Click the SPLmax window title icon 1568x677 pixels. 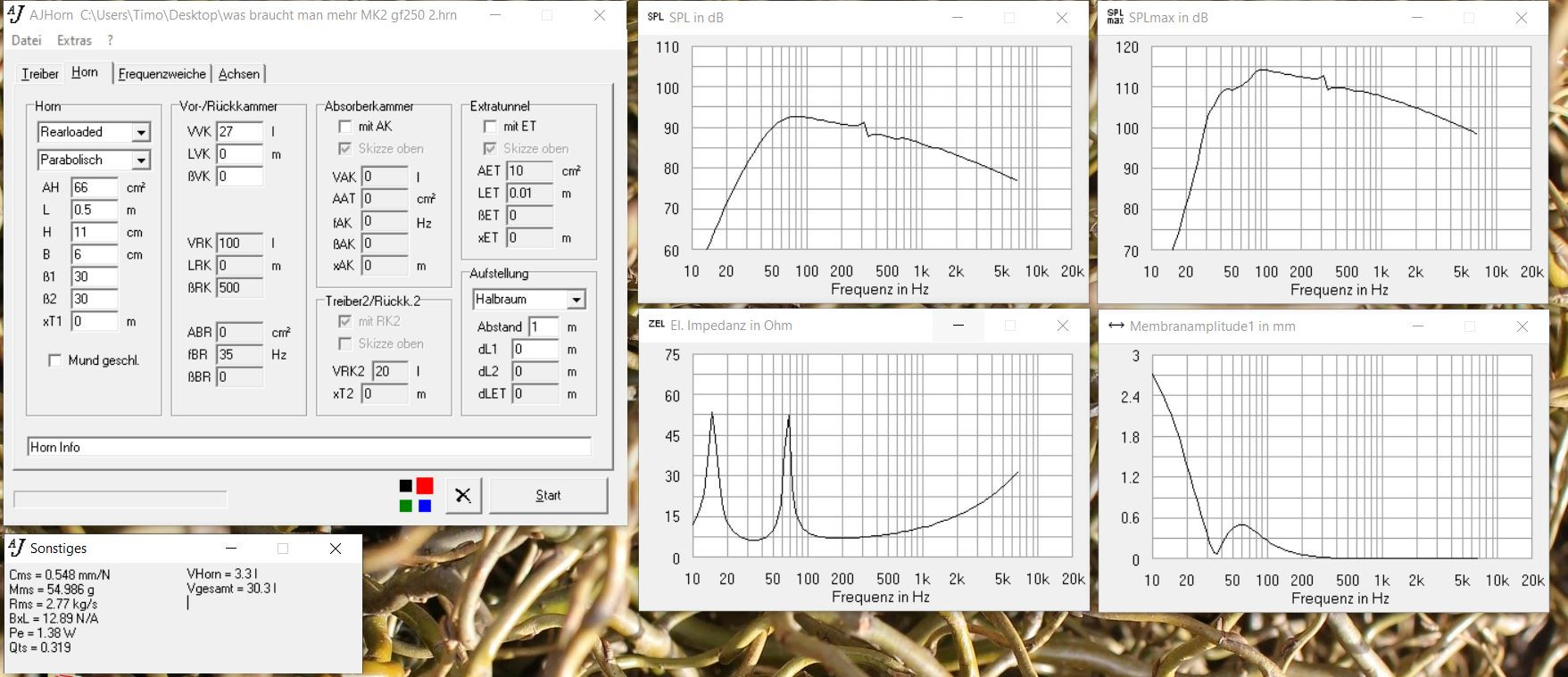coord(1115,17)
